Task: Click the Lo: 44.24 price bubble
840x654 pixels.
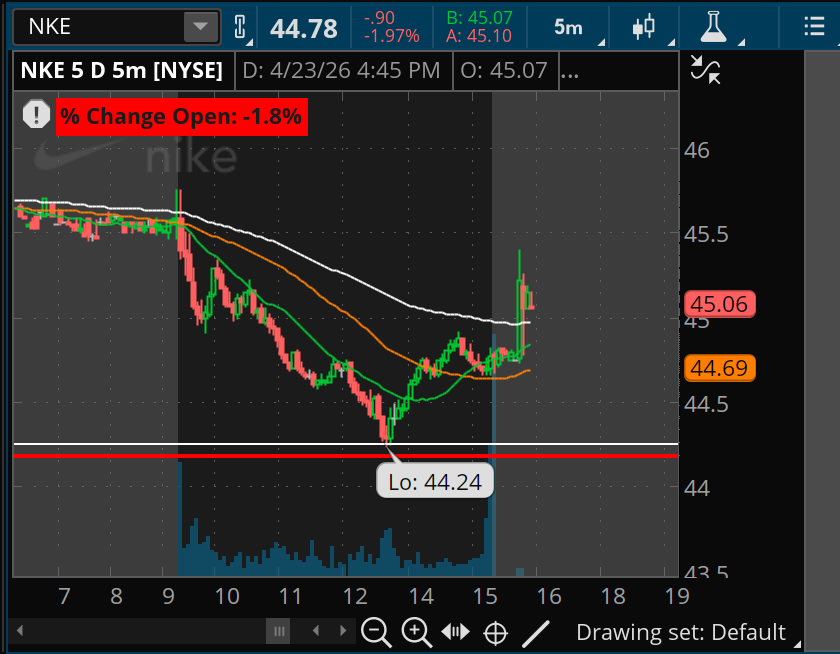Action: [x=435, y=482]
